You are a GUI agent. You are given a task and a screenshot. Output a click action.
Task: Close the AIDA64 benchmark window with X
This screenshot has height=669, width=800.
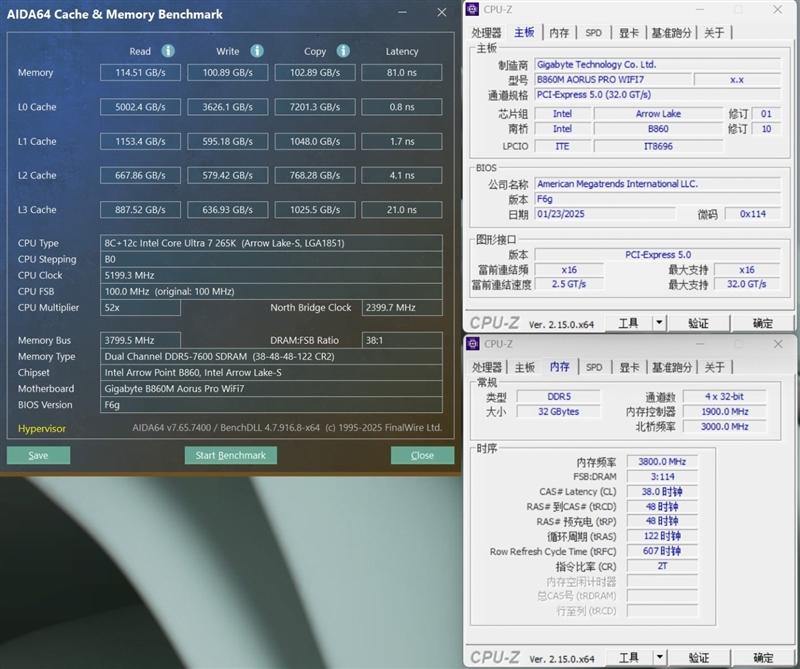coord(442,12)
